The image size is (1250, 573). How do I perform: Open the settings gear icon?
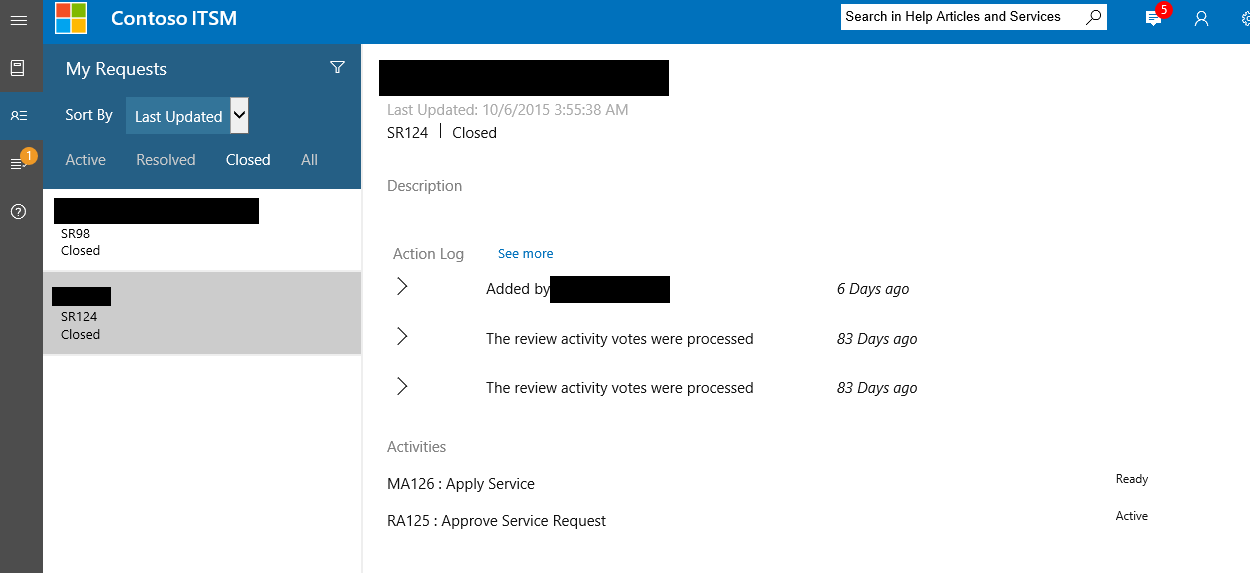point(1244,18)
